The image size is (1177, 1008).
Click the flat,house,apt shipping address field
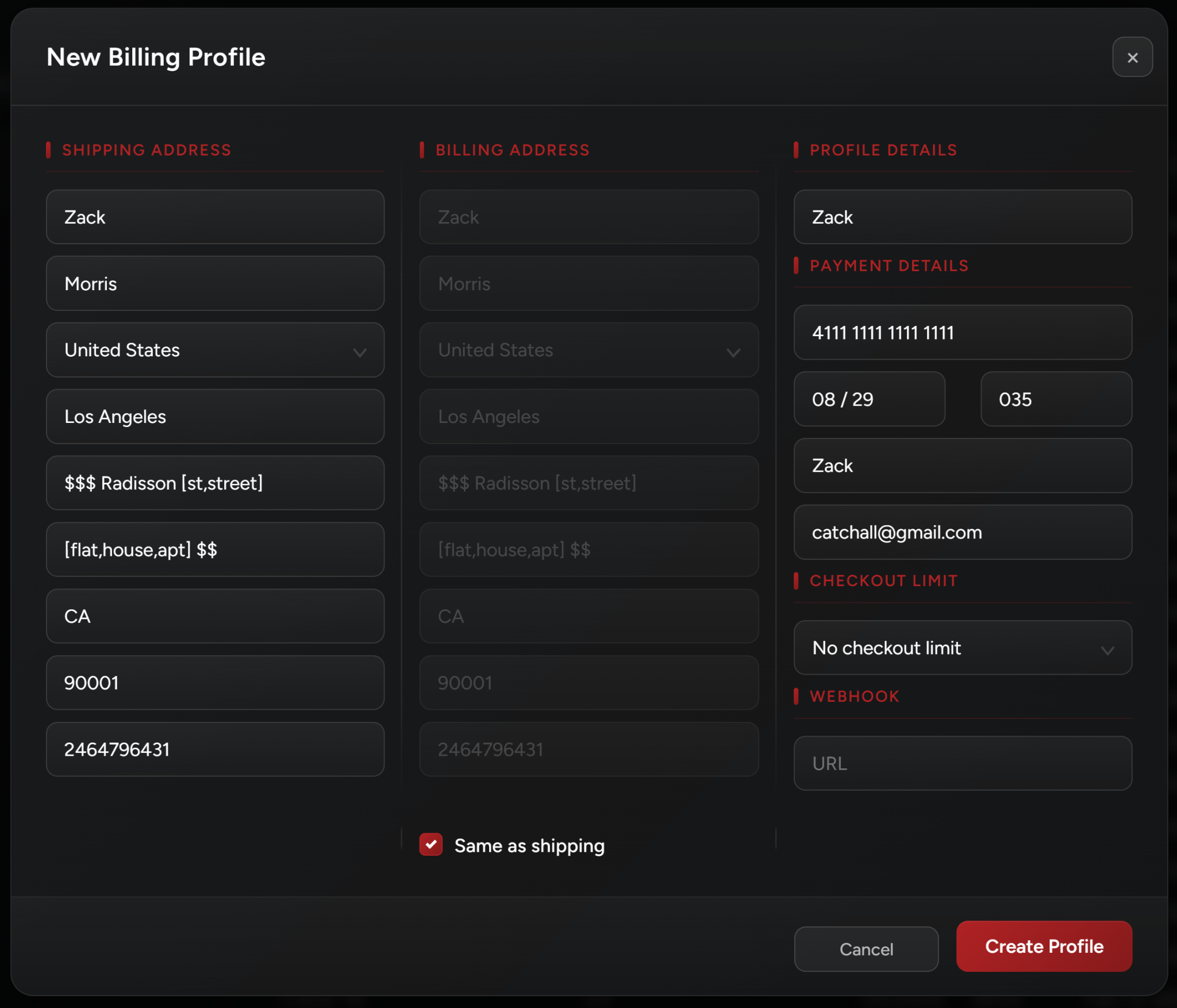pyautogui.click(x=215, y=550)
